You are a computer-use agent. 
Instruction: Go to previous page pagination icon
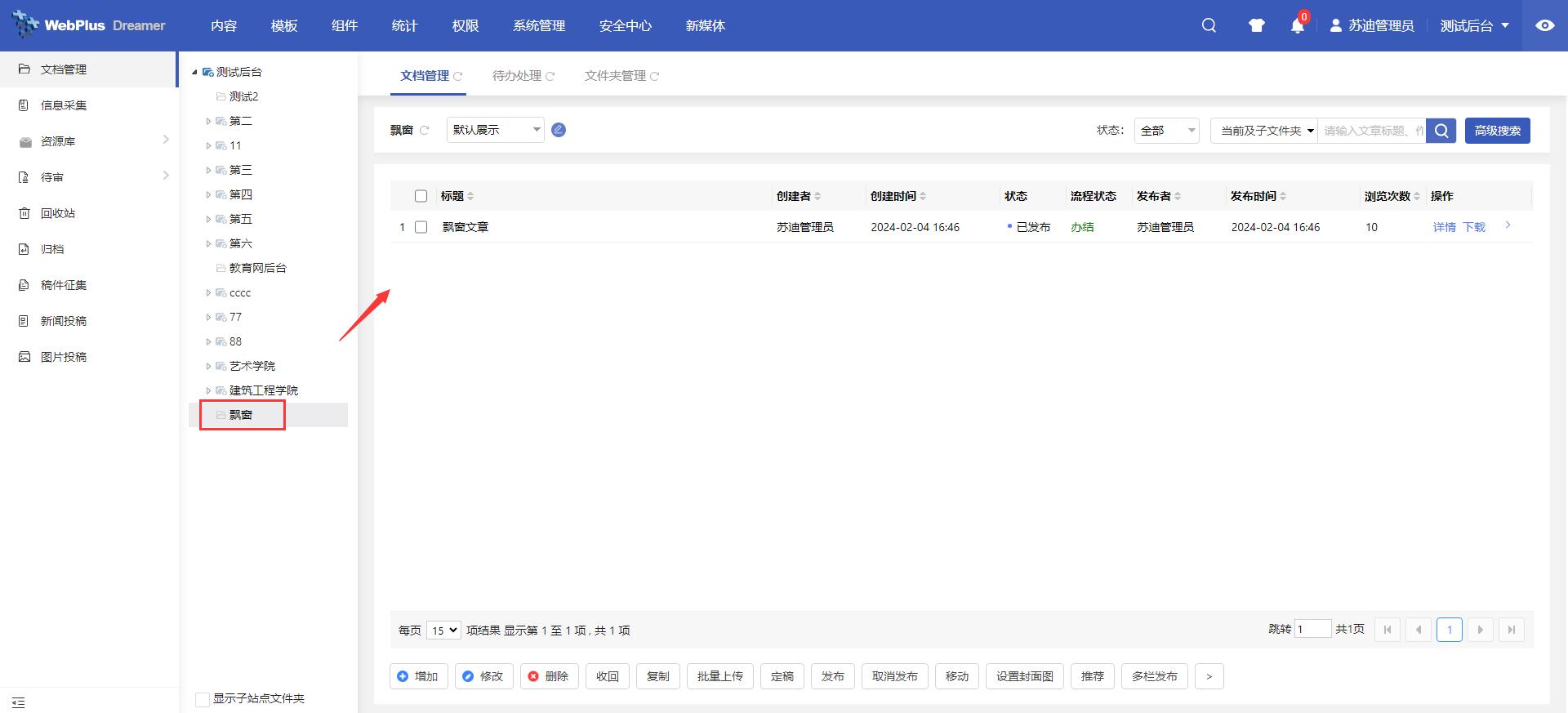(1419, 630)
